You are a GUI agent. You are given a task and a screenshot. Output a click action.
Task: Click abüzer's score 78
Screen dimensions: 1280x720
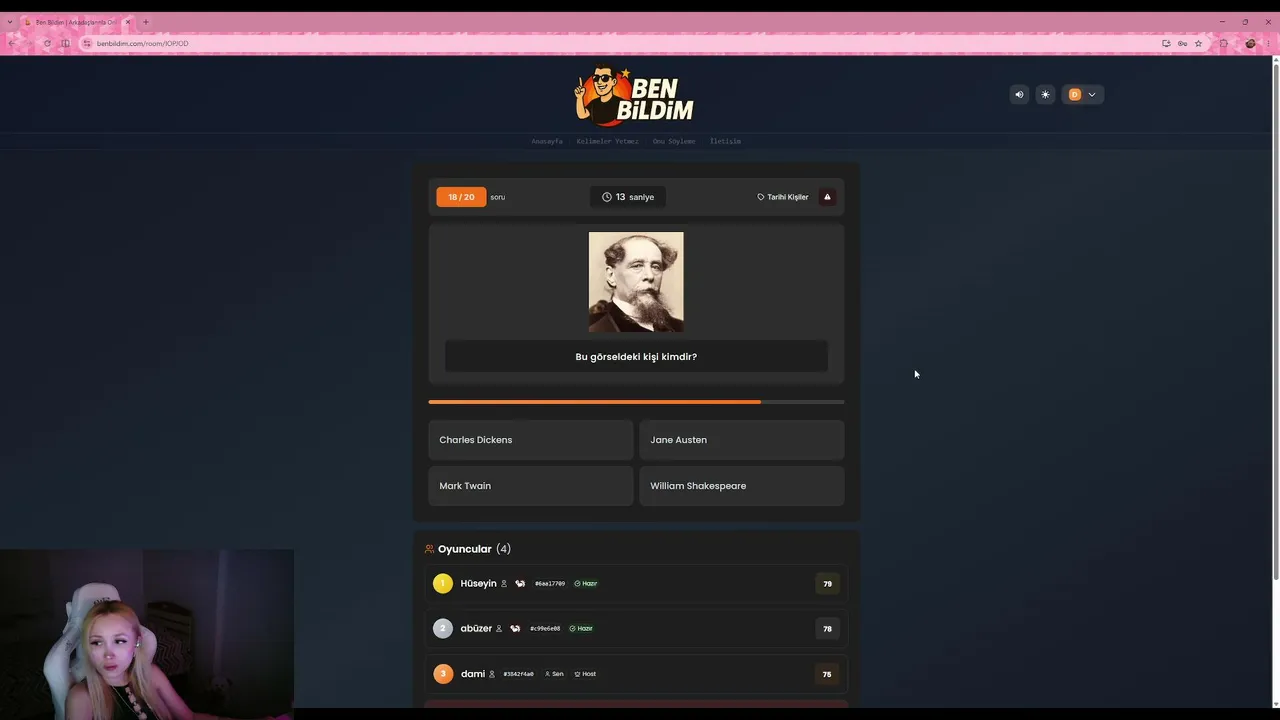point(827,629)
